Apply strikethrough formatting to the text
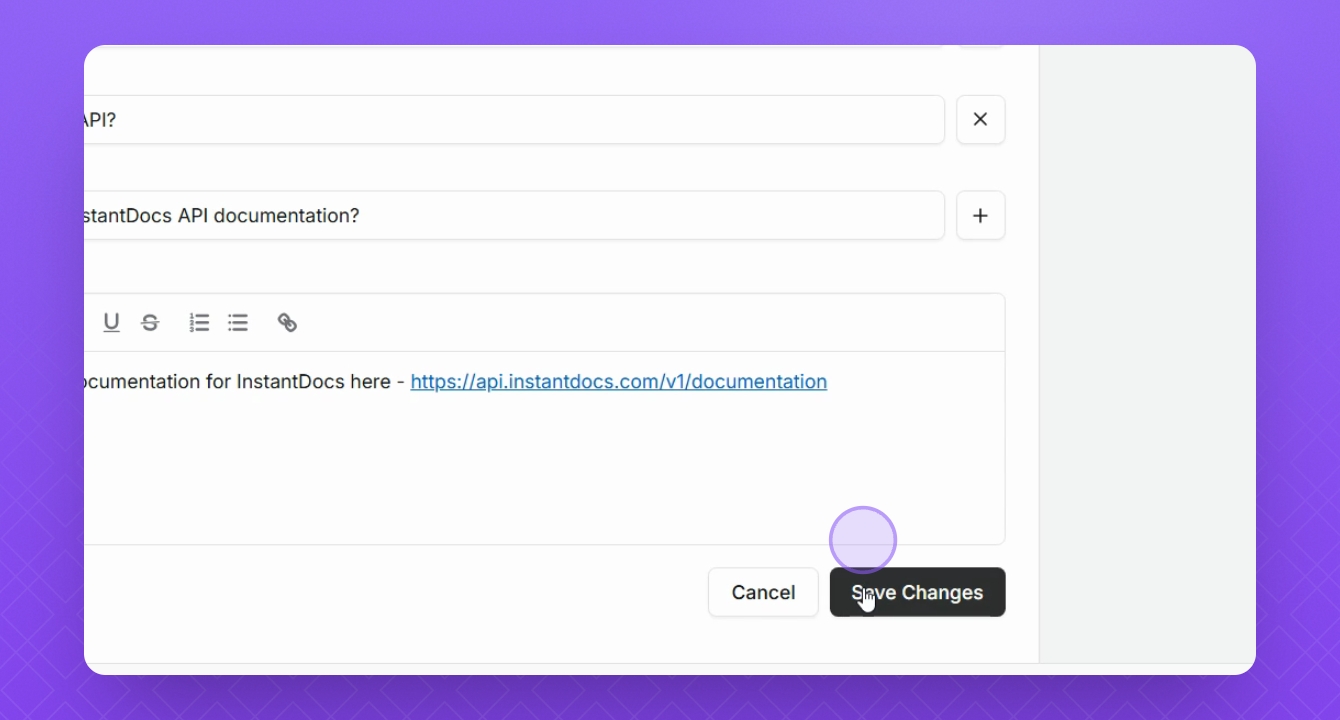 pos(150,322)
